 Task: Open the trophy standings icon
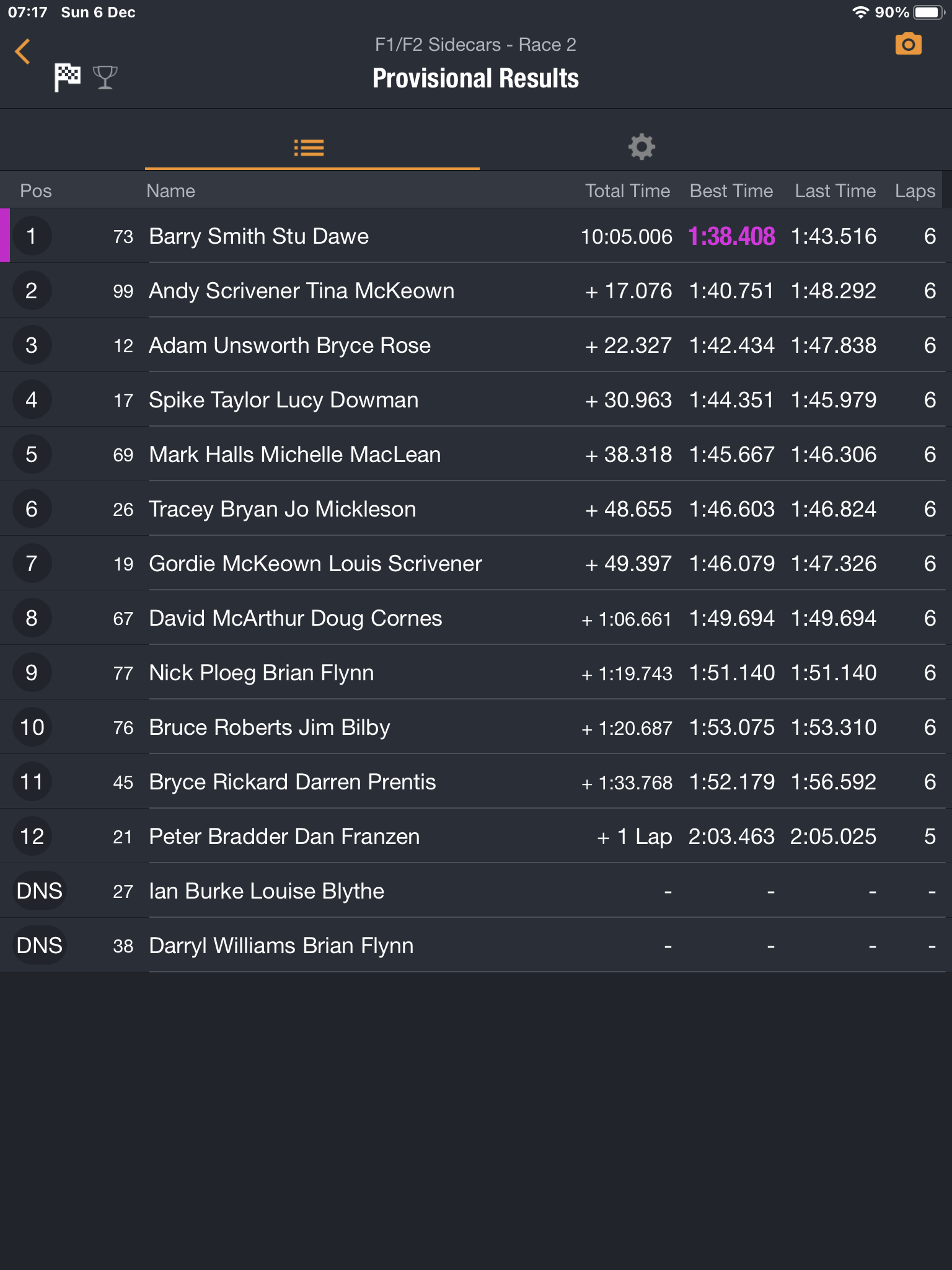pyautogui.click(x=105, y=78)
